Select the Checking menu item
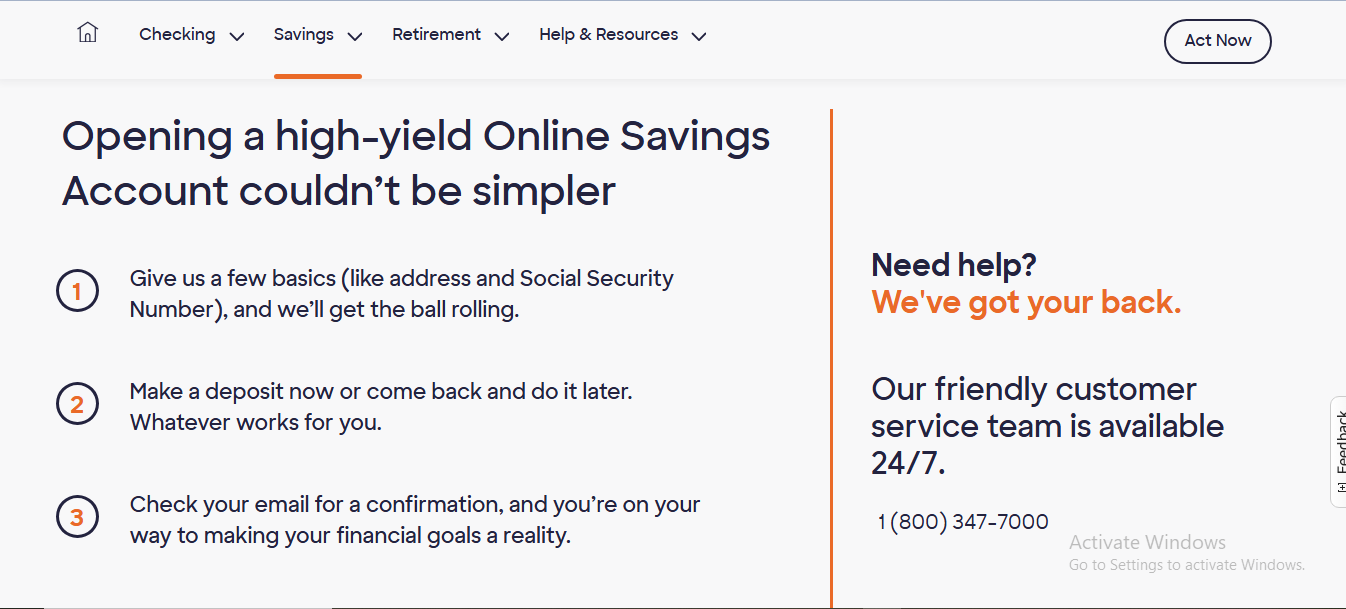The image size is (1346, 609). point(177,34)
